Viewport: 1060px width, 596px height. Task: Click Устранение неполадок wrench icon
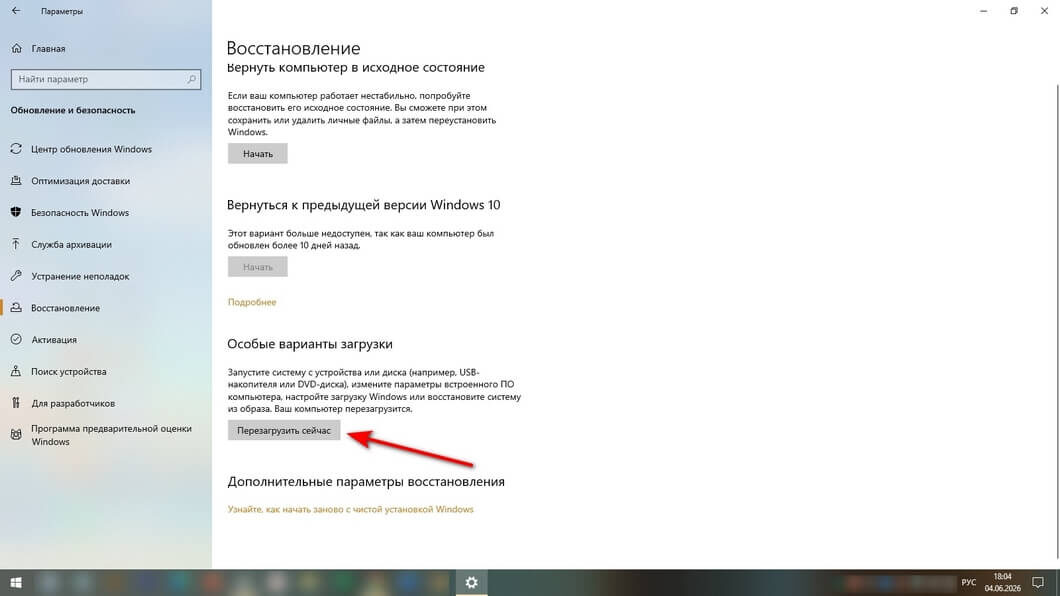click(16, 276)
